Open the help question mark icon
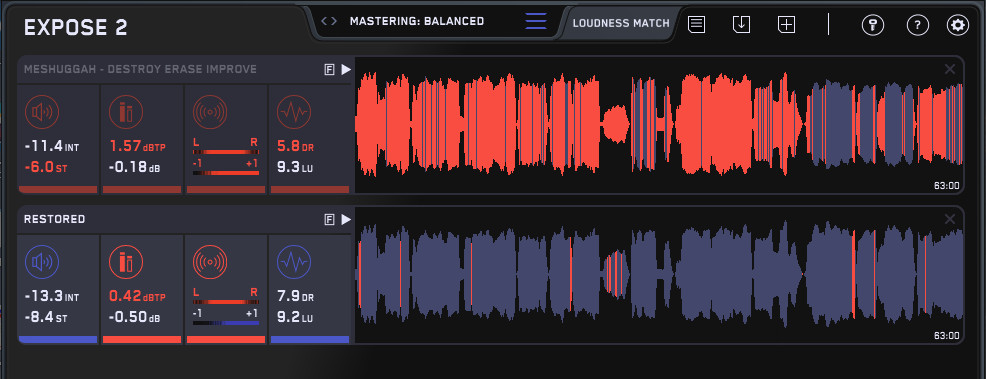 point(917,25)
